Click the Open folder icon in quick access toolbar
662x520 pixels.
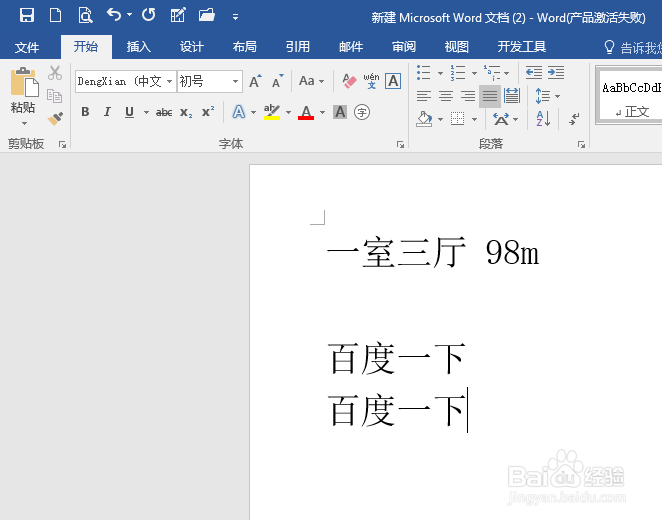[x=207, y=16]
